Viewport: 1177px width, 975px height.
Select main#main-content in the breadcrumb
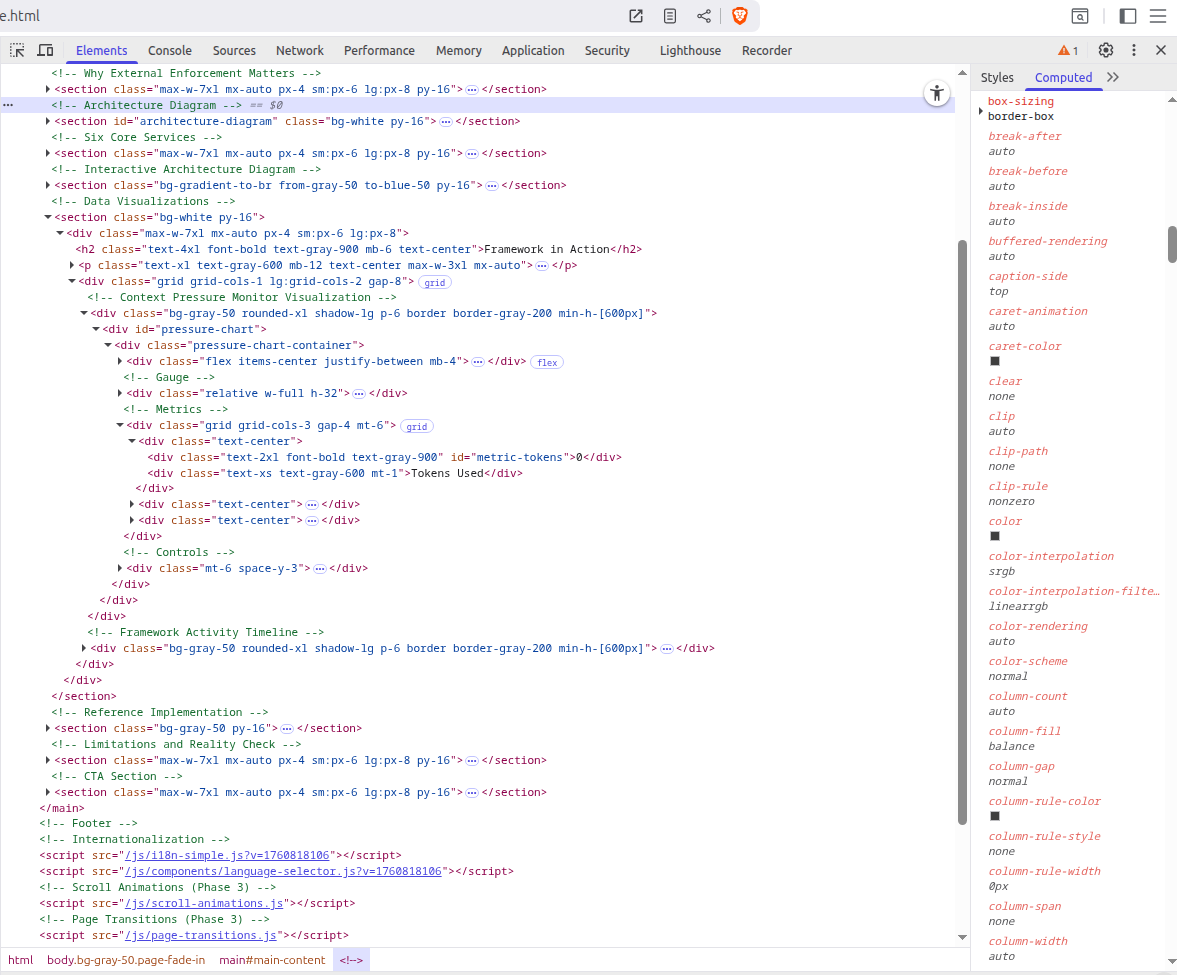(x=272, y=960)
